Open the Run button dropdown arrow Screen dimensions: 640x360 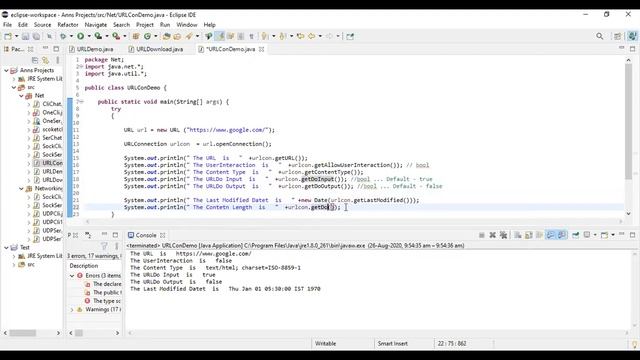(x=89, y=36)
